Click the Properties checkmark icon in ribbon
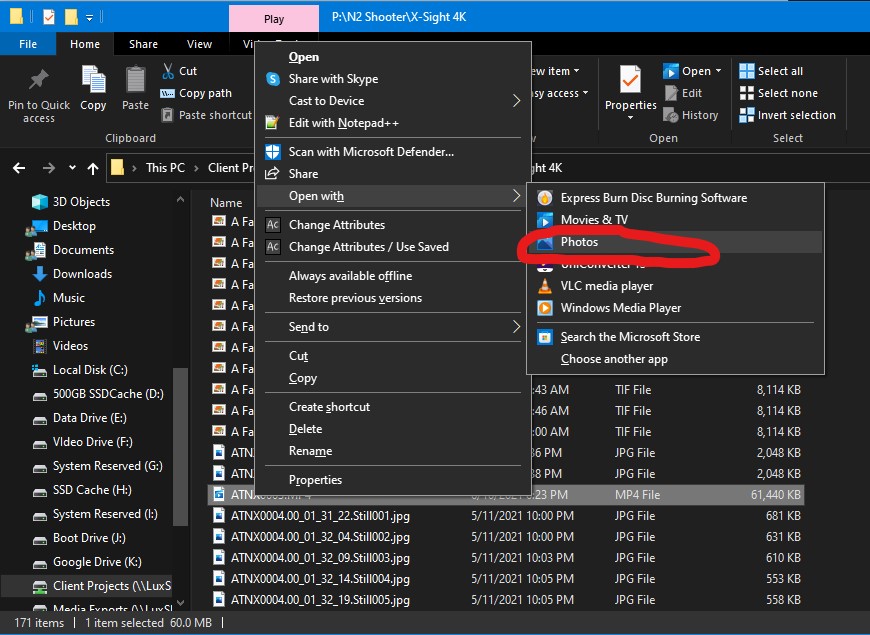 [x=630, y=79]
